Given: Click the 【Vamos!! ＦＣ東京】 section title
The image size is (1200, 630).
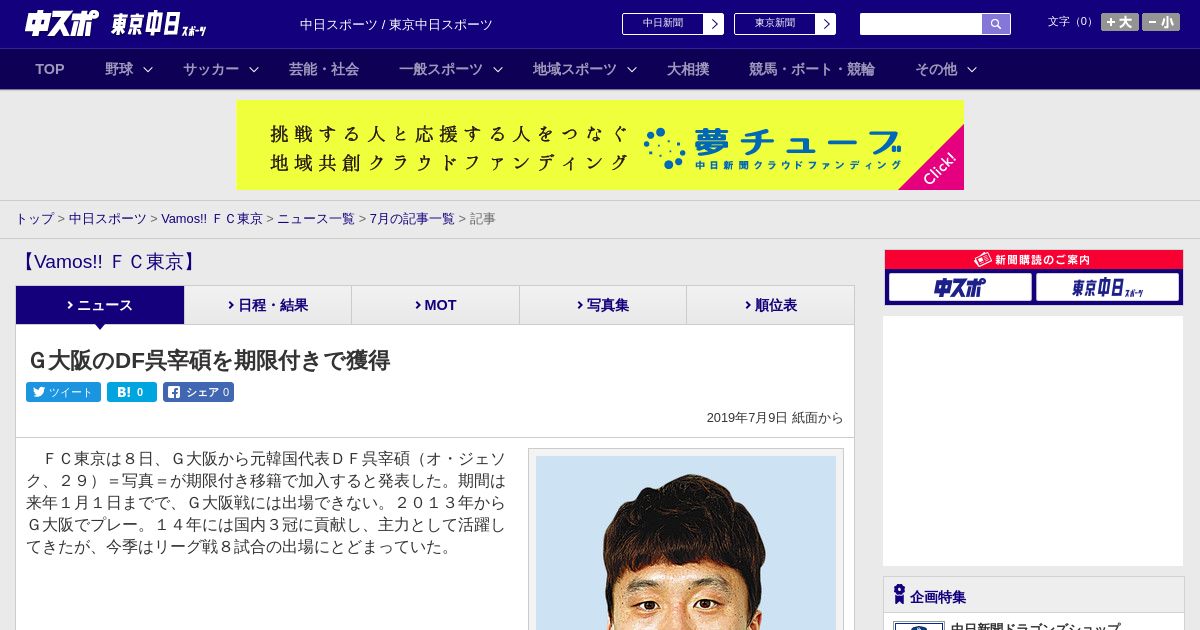Looking at the screenshot, I should point(108,262).
